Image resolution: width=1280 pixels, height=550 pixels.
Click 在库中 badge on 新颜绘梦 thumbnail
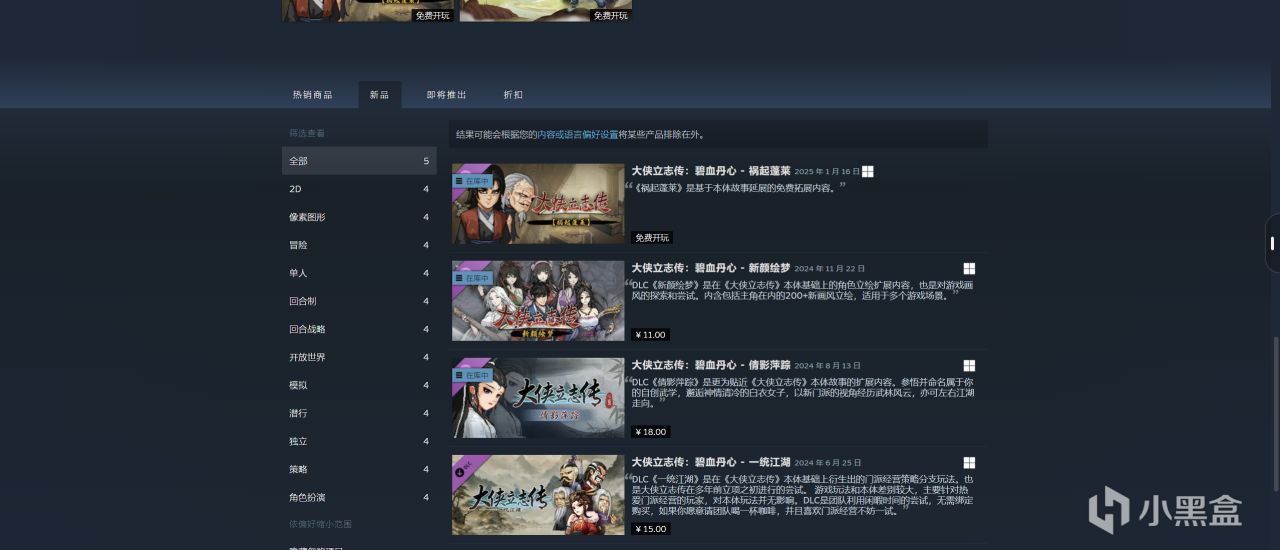pos(472,278)
